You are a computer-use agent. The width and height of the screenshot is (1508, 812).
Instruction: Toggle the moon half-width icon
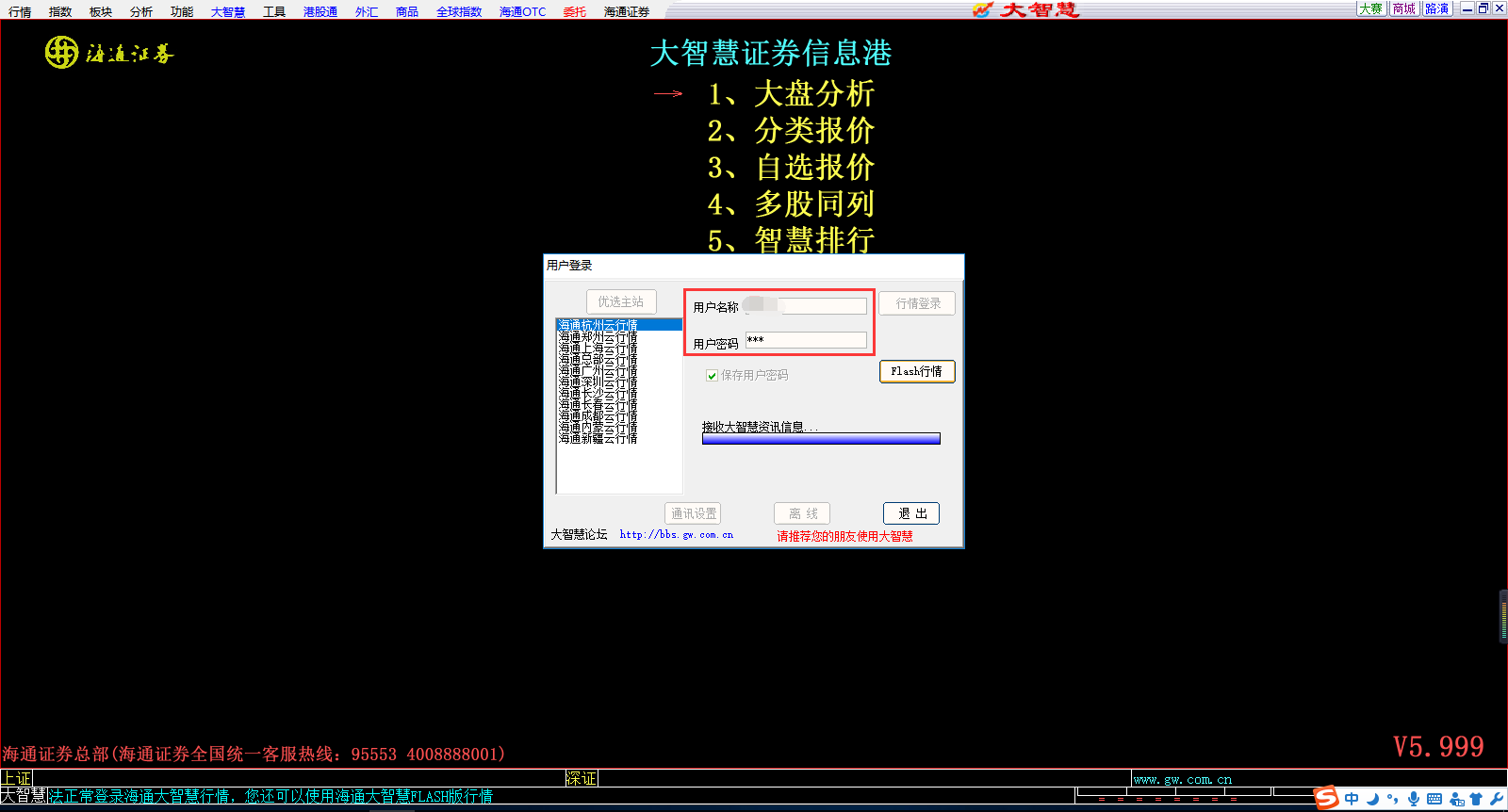[1373, 799]
